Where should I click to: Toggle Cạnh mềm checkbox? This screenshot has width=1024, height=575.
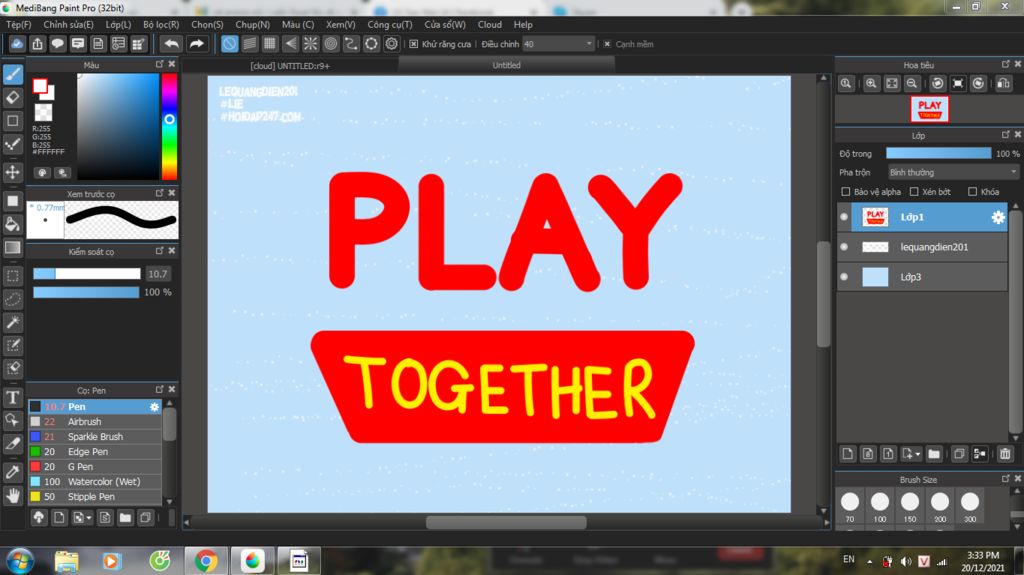(607, 44)
